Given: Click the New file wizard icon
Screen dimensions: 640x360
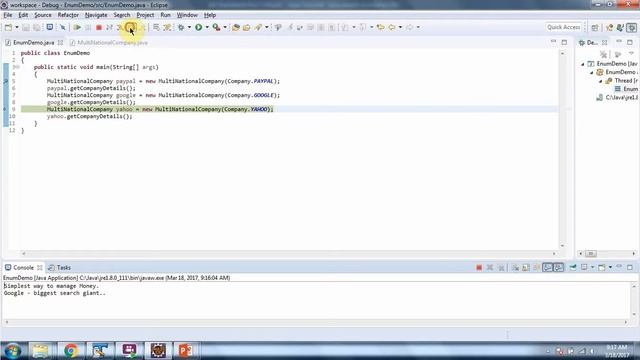Looking at the screenshot, I should coord(9,27).
